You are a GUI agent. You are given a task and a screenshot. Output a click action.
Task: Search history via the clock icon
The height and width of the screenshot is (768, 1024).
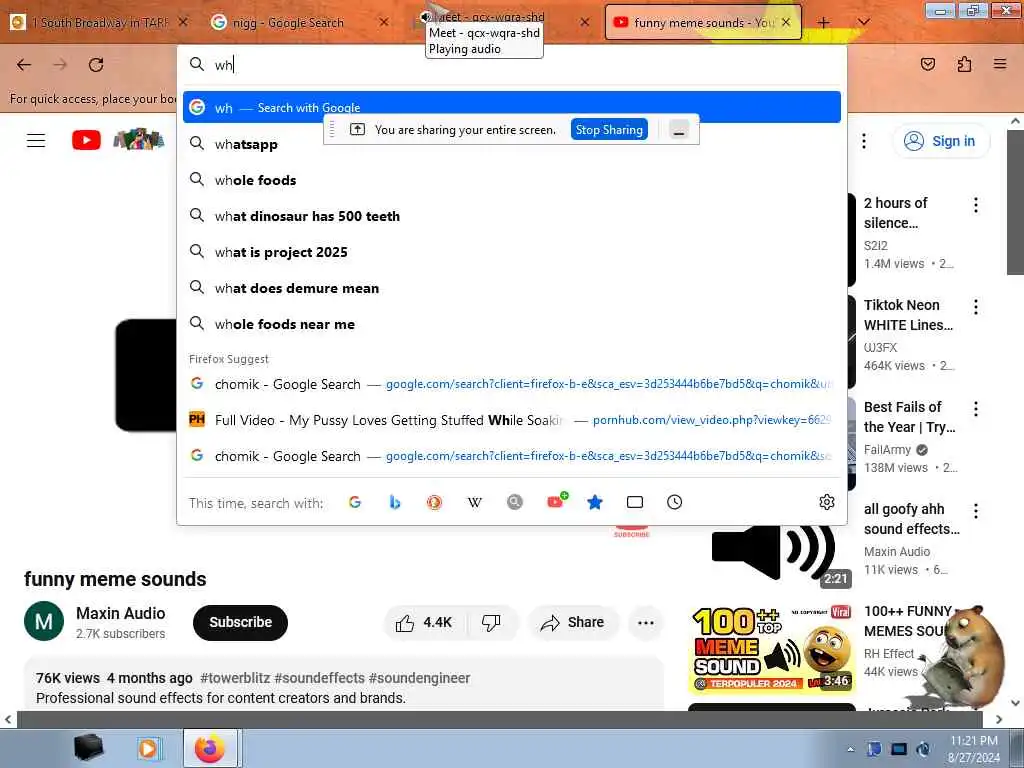(675, 502)
